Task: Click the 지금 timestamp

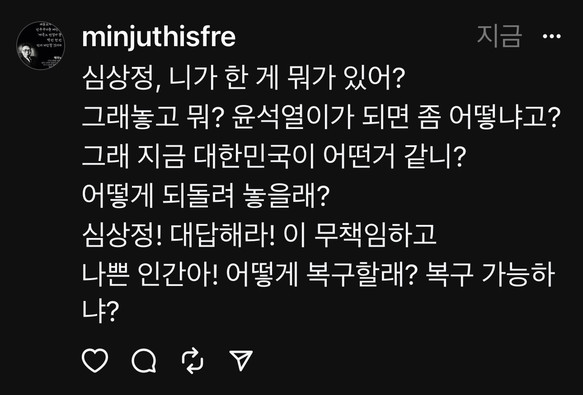Action: point(500,36)
